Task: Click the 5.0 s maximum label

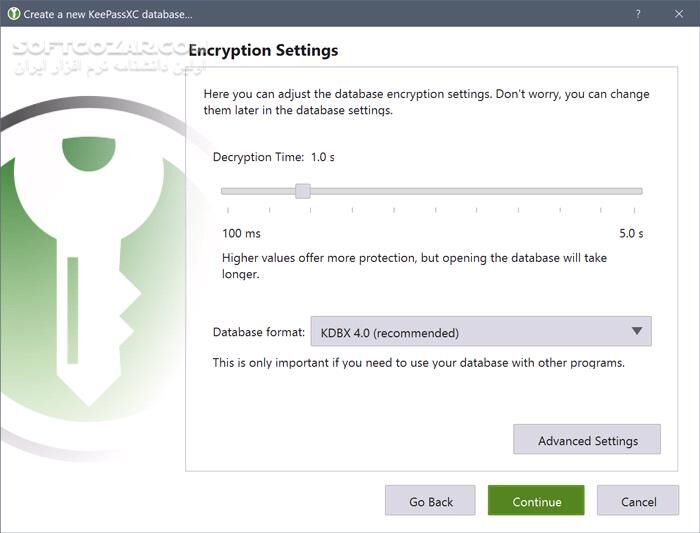Action: point(630,233)
